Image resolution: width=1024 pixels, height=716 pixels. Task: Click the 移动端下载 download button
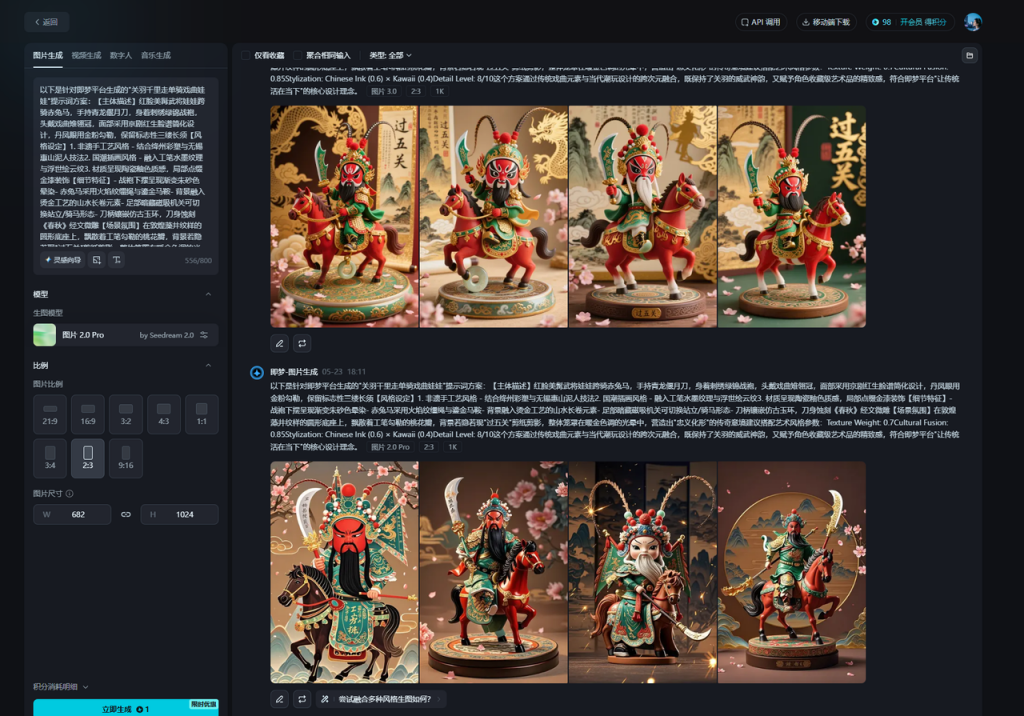point(826,22)
